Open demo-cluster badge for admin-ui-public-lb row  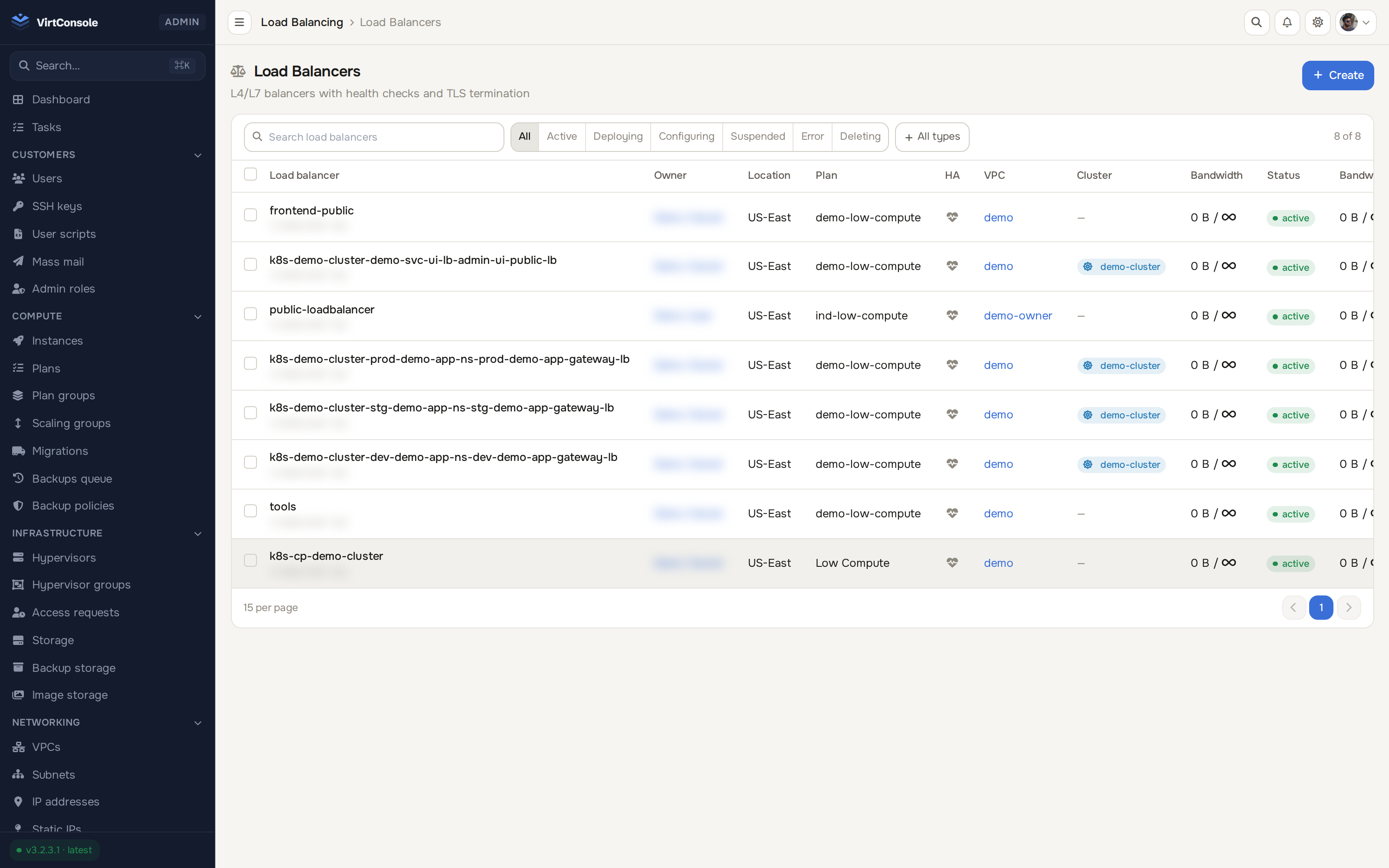[x=1121, y=266]
